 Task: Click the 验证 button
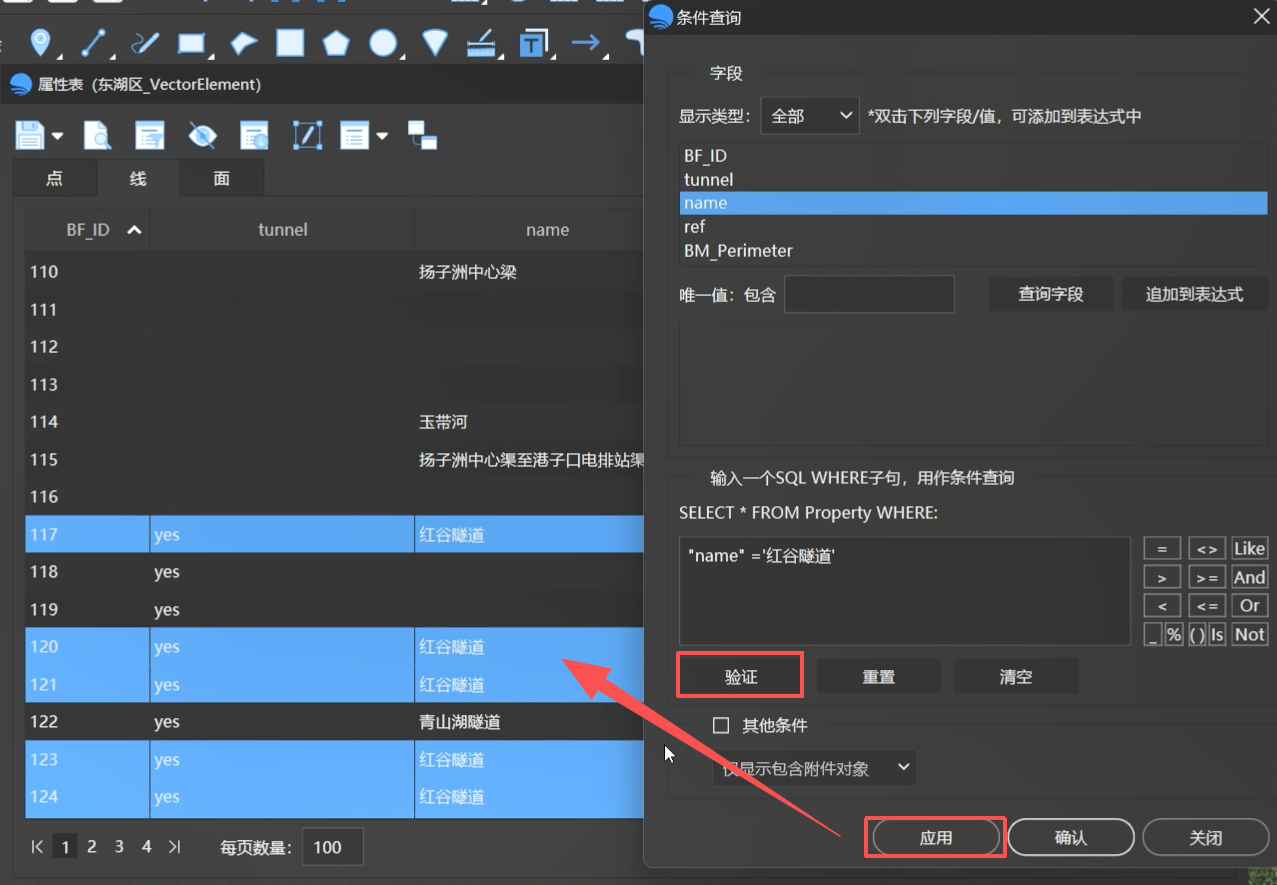[x=741, y=677]
